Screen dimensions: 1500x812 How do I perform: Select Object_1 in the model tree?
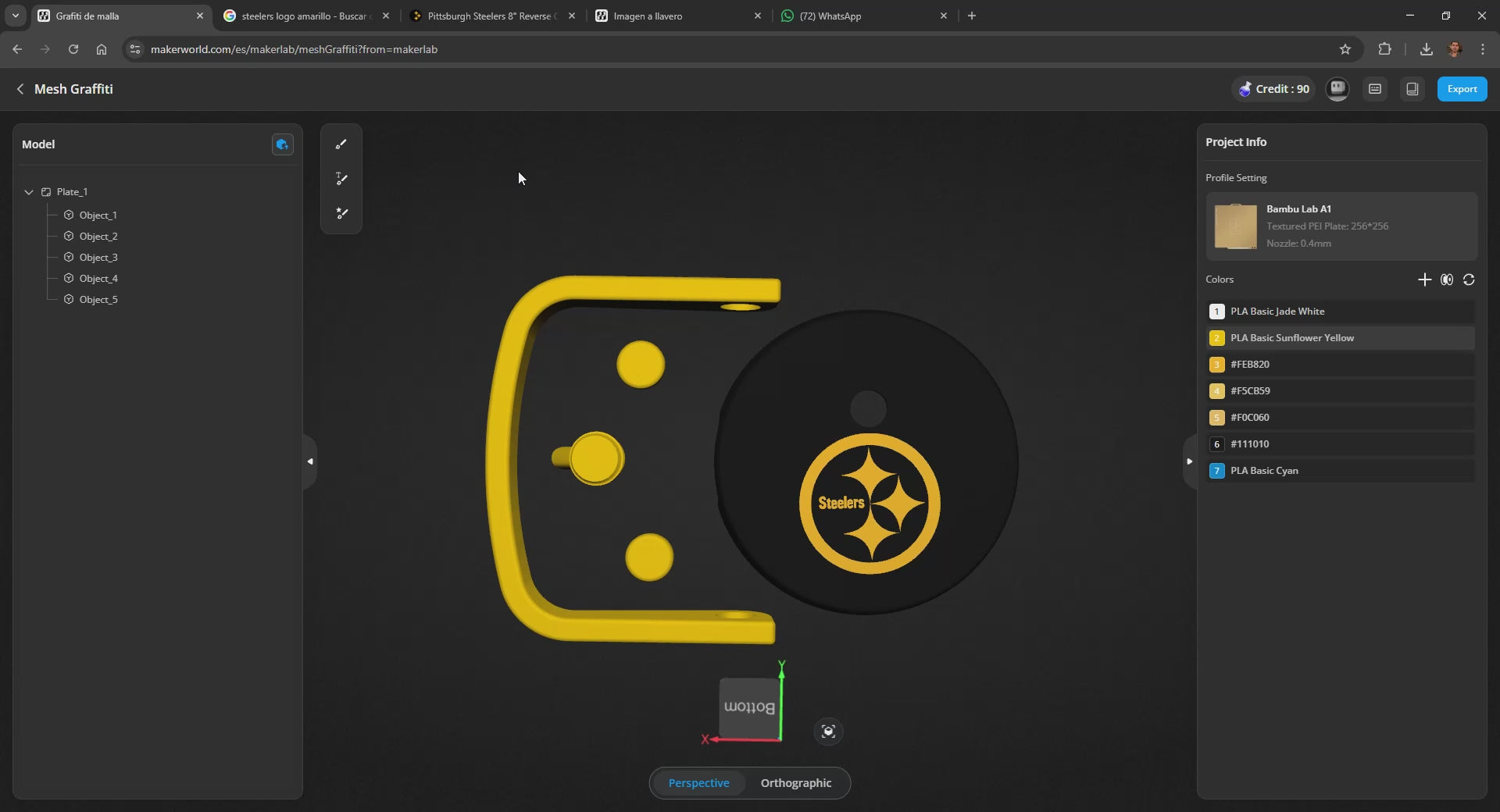pyautogui.click(x=98, y=215)
